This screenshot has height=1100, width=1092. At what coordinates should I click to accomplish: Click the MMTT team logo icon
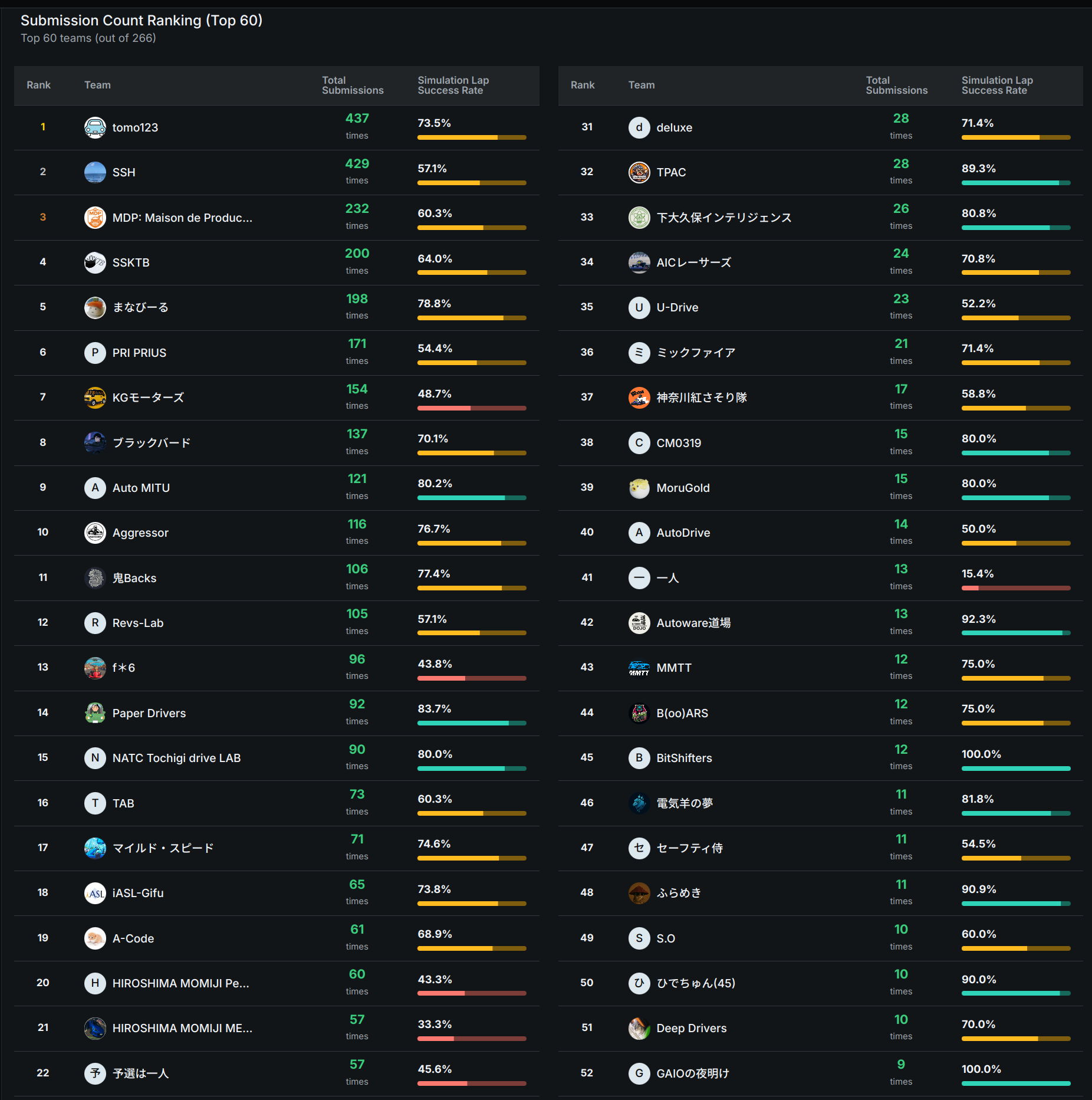(639, 668)
